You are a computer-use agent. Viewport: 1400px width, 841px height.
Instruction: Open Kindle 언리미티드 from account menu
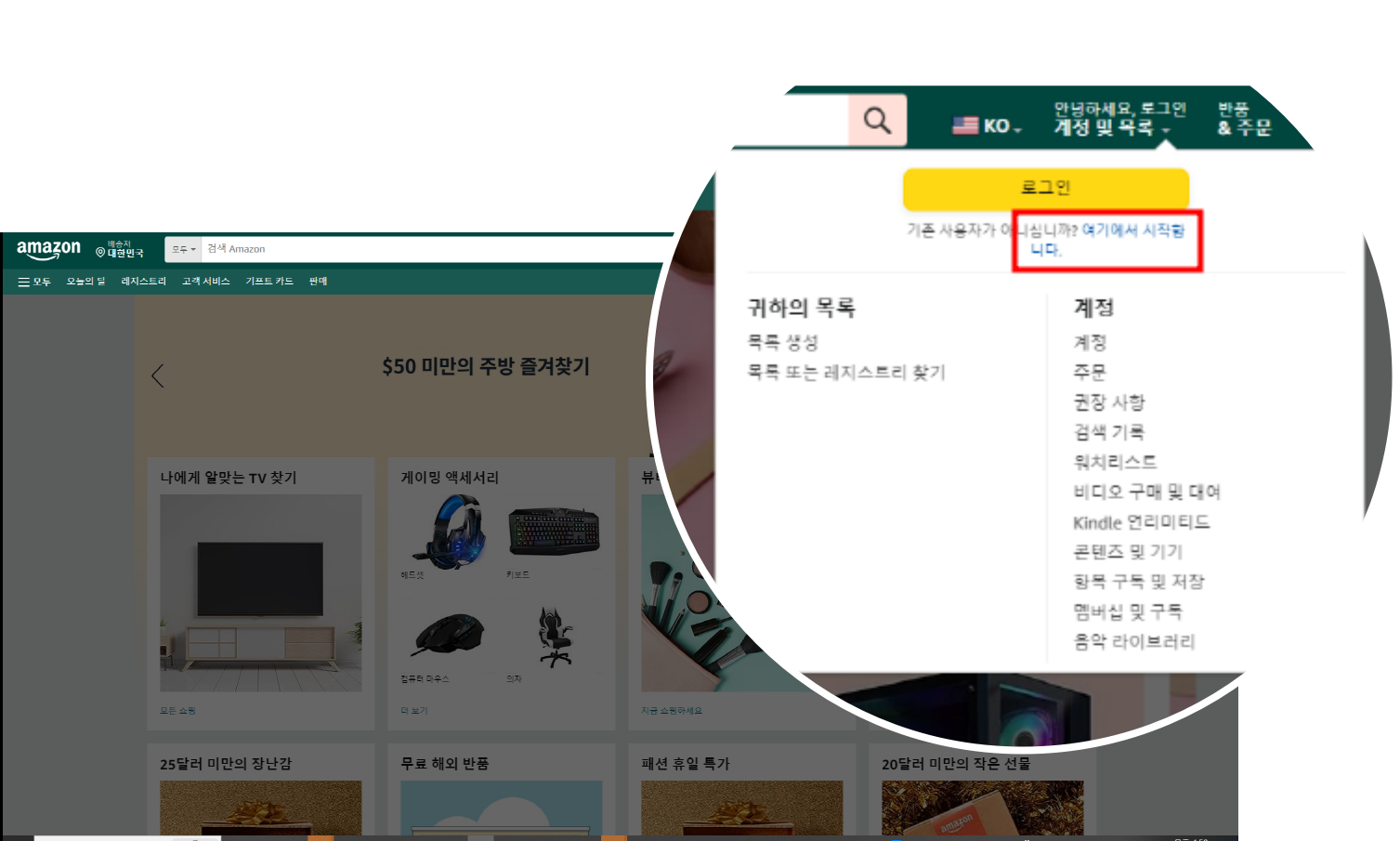pos(1141,522)
